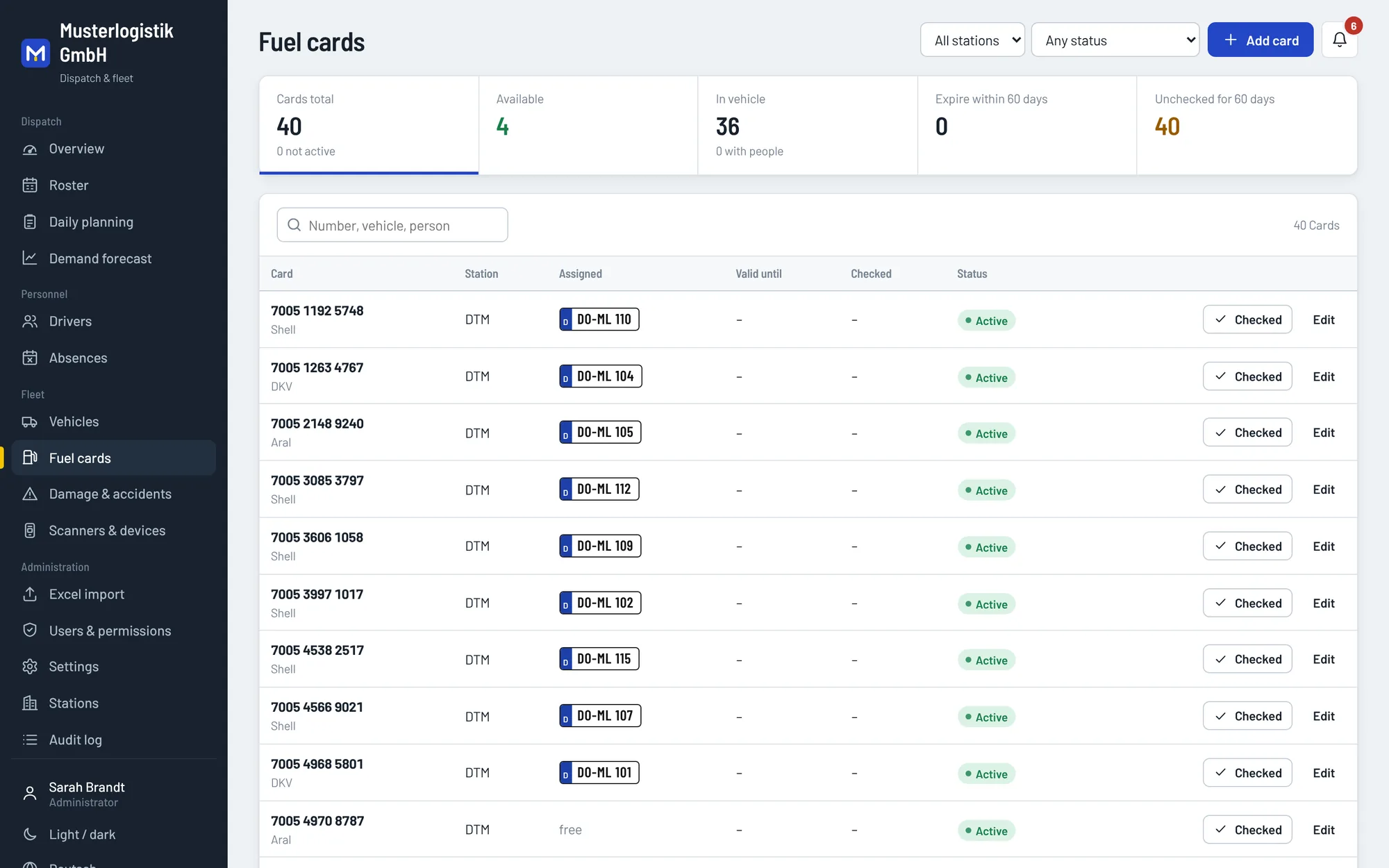The width and height of the screenshot is (1389, 868).
Task: Edit card 7005 1263 4767
Action: pos(1324,376)
